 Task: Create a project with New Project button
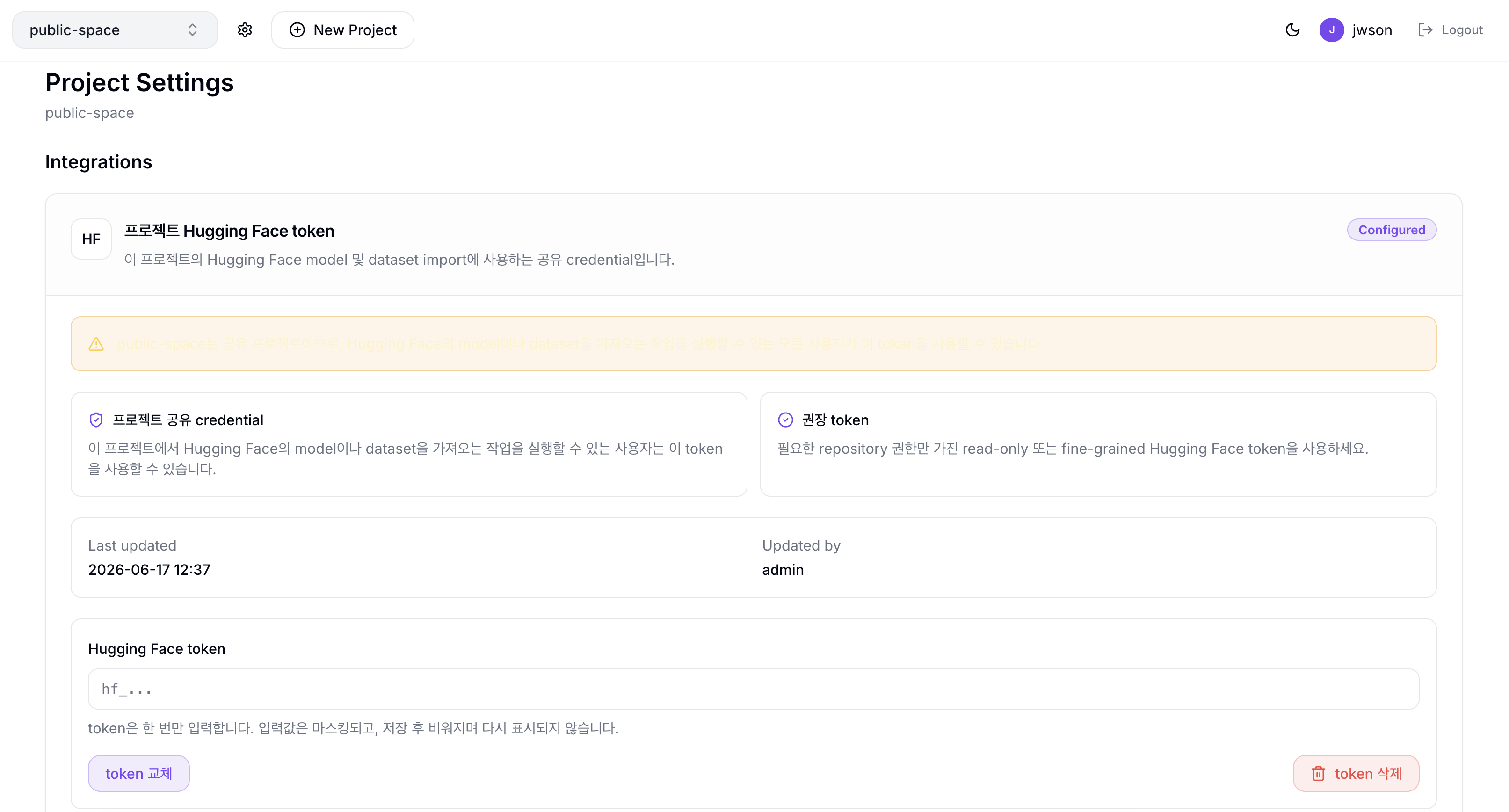pos(343,30)
